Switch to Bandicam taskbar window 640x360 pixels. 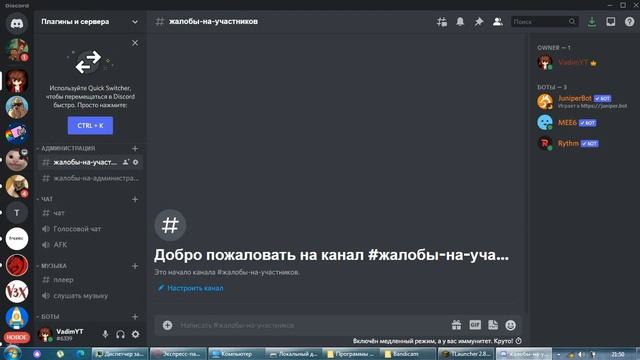tap(407, 354)
